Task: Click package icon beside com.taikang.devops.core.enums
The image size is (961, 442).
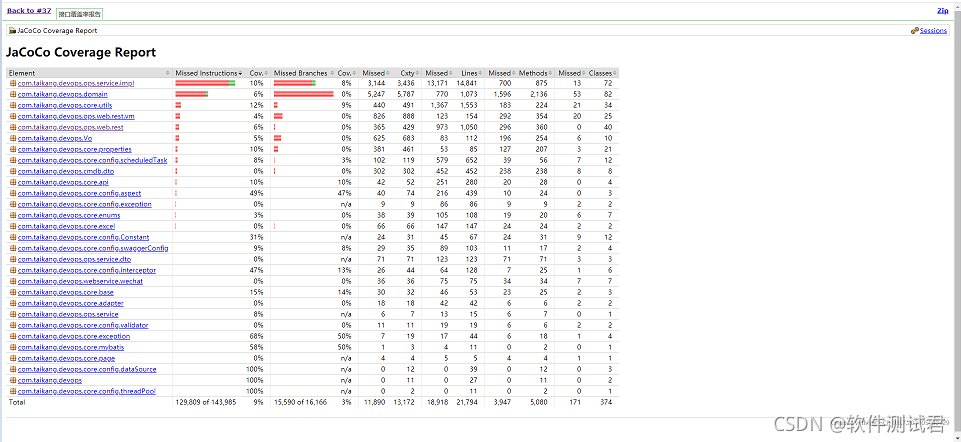Action: (x=12, y=215)
